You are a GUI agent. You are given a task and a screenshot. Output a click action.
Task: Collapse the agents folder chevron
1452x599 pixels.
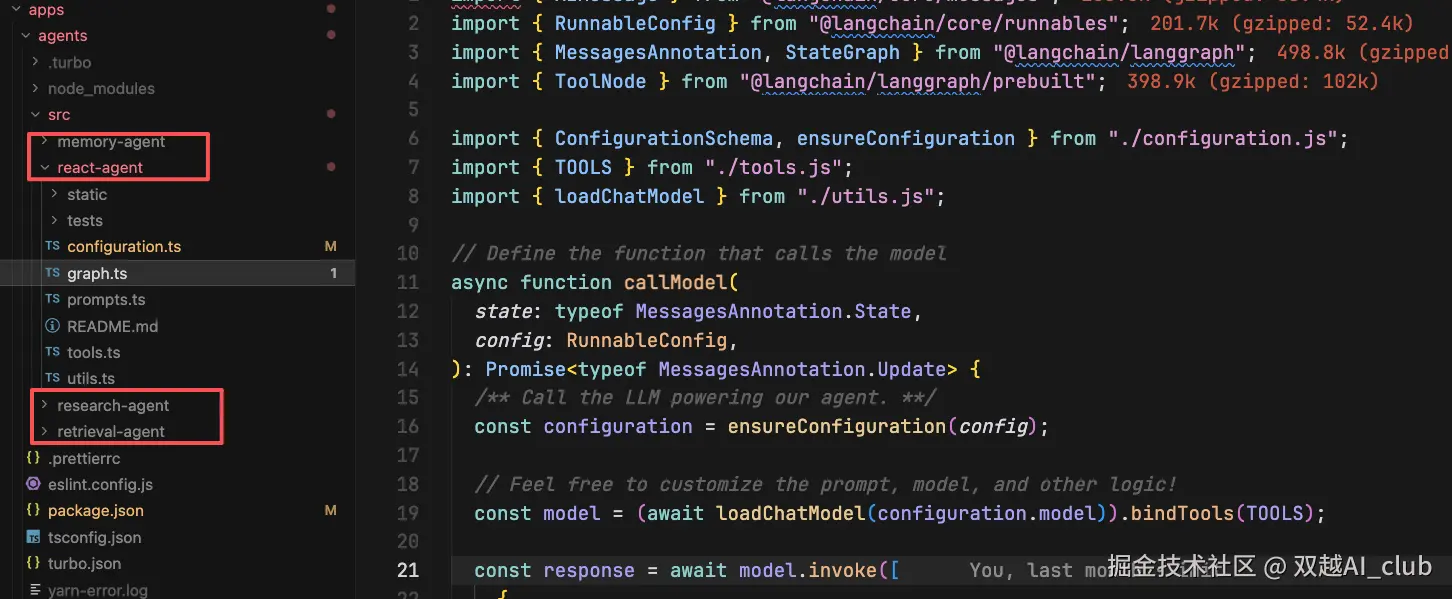pyautogui.click(x=26, y=36)
